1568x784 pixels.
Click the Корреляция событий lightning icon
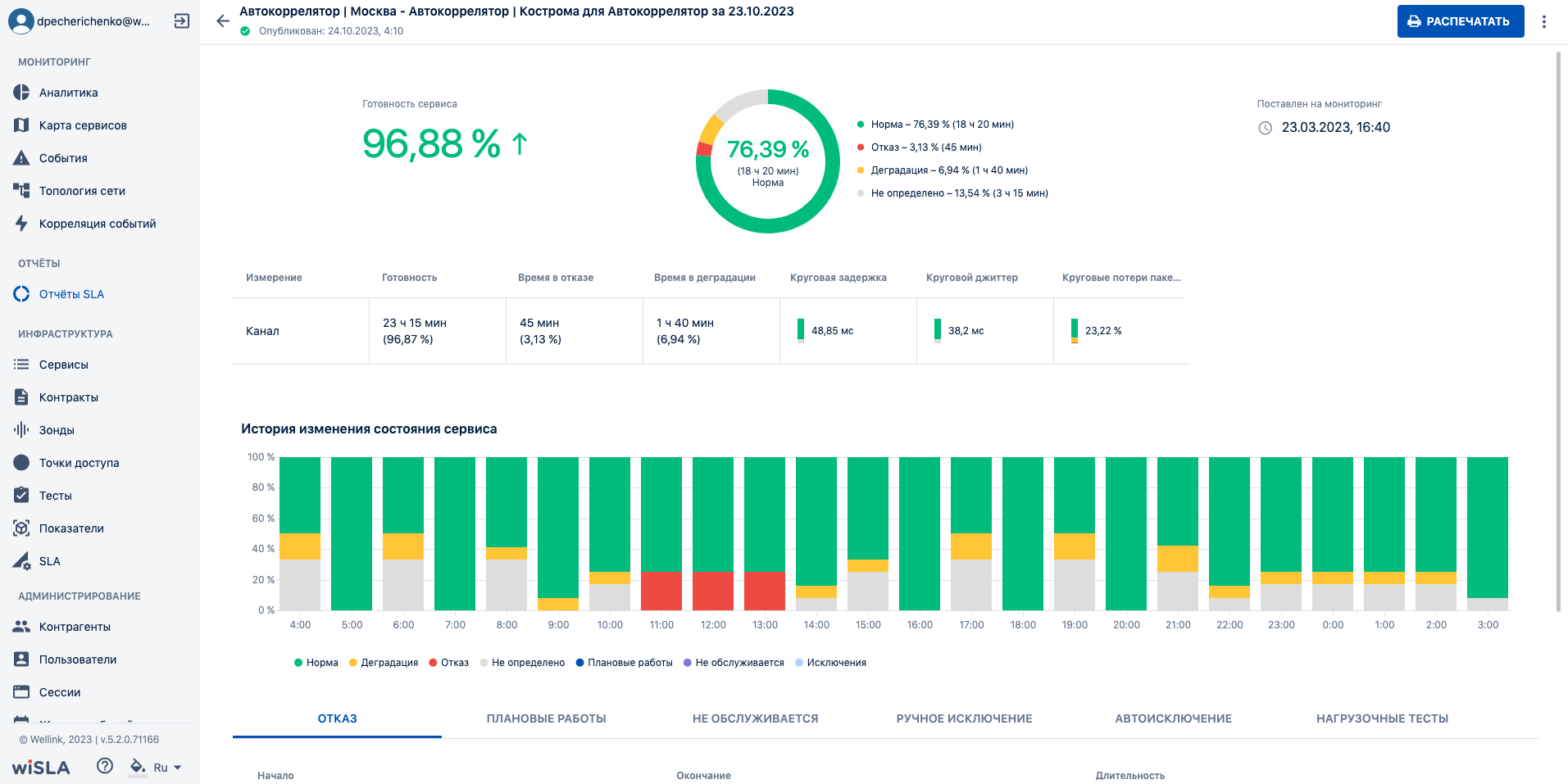21,224
